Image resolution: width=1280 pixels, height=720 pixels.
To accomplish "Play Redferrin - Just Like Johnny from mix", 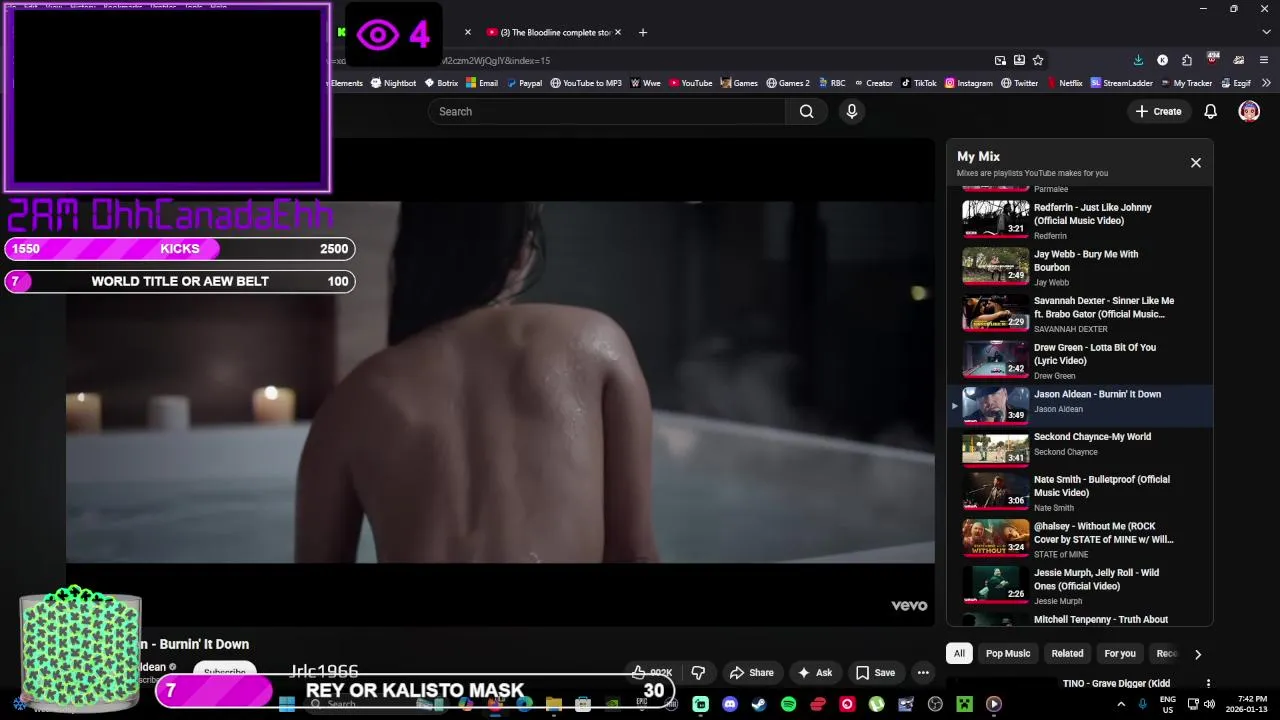I will 1079,220.
